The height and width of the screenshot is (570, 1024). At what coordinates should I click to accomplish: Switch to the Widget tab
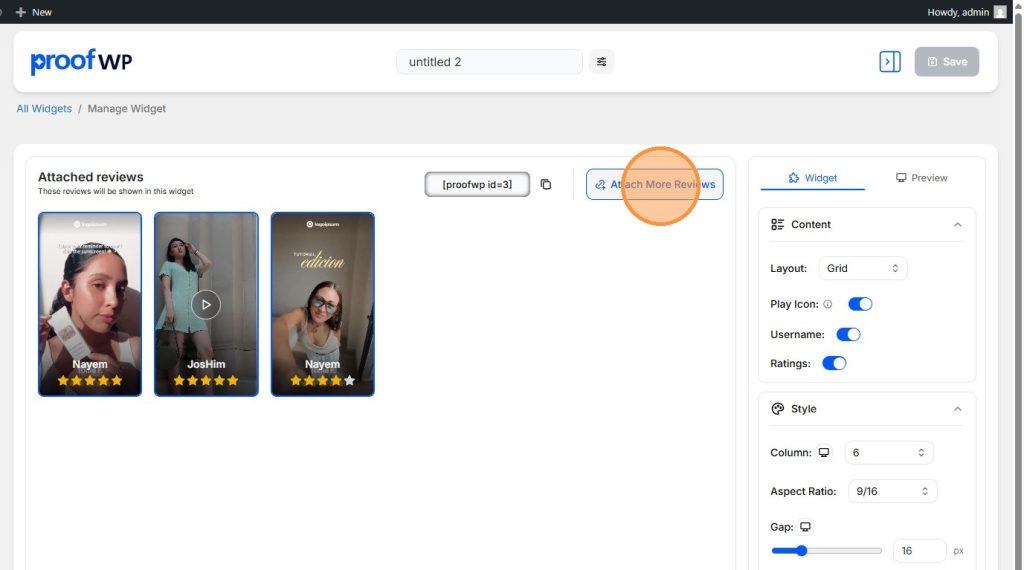[812, 178]
